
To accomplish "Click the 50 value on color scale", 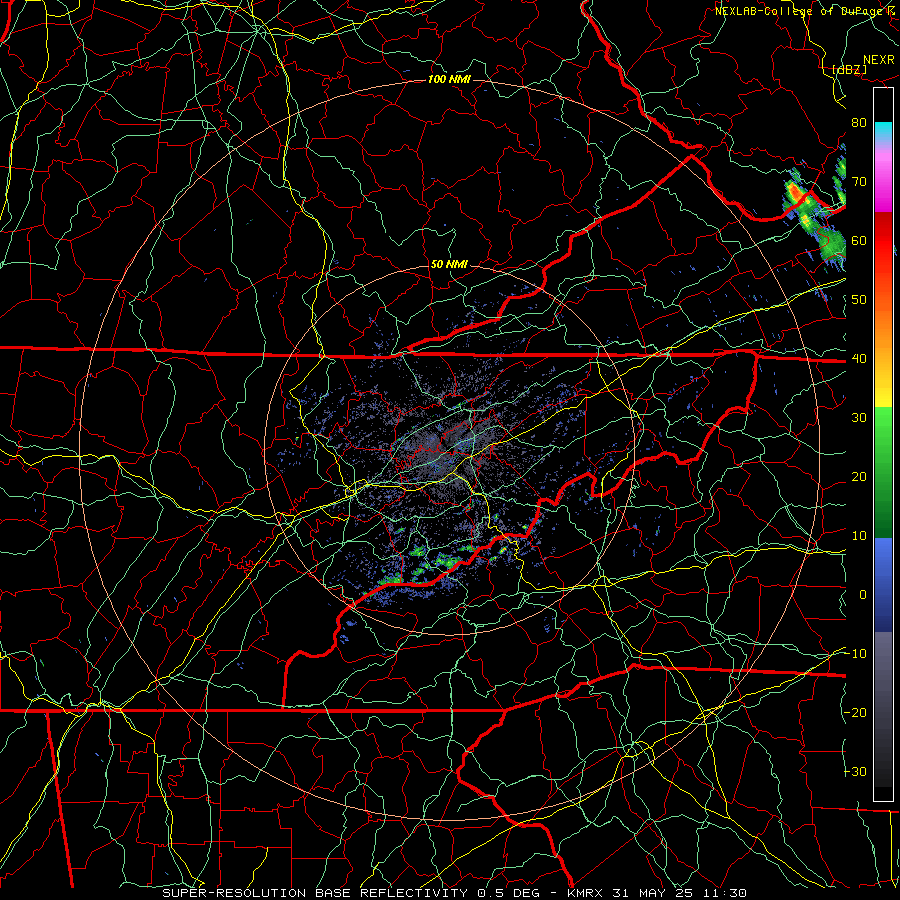I will (859, 300).
